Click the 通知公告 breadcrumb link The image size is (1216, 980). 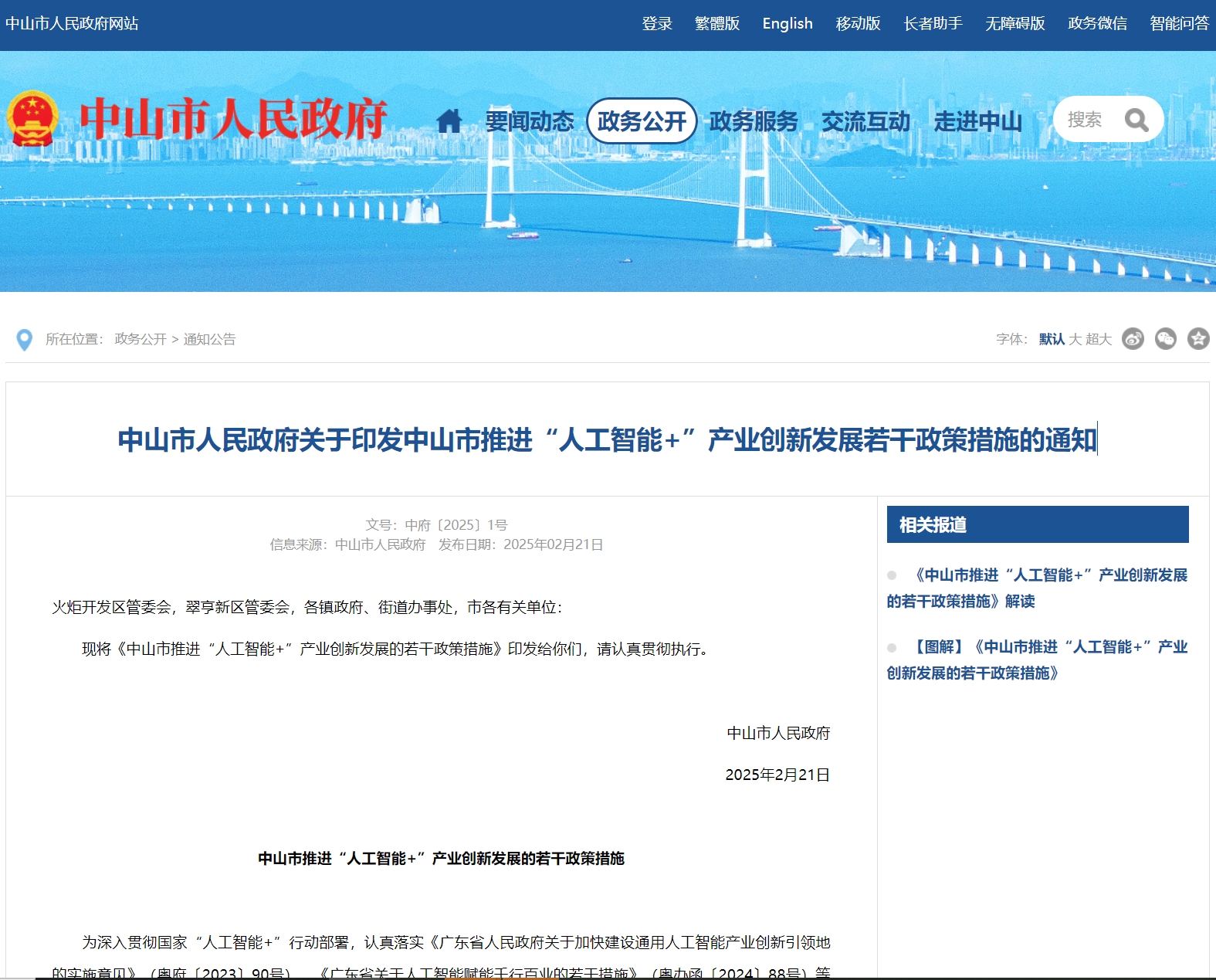click(x=209, y=339)
